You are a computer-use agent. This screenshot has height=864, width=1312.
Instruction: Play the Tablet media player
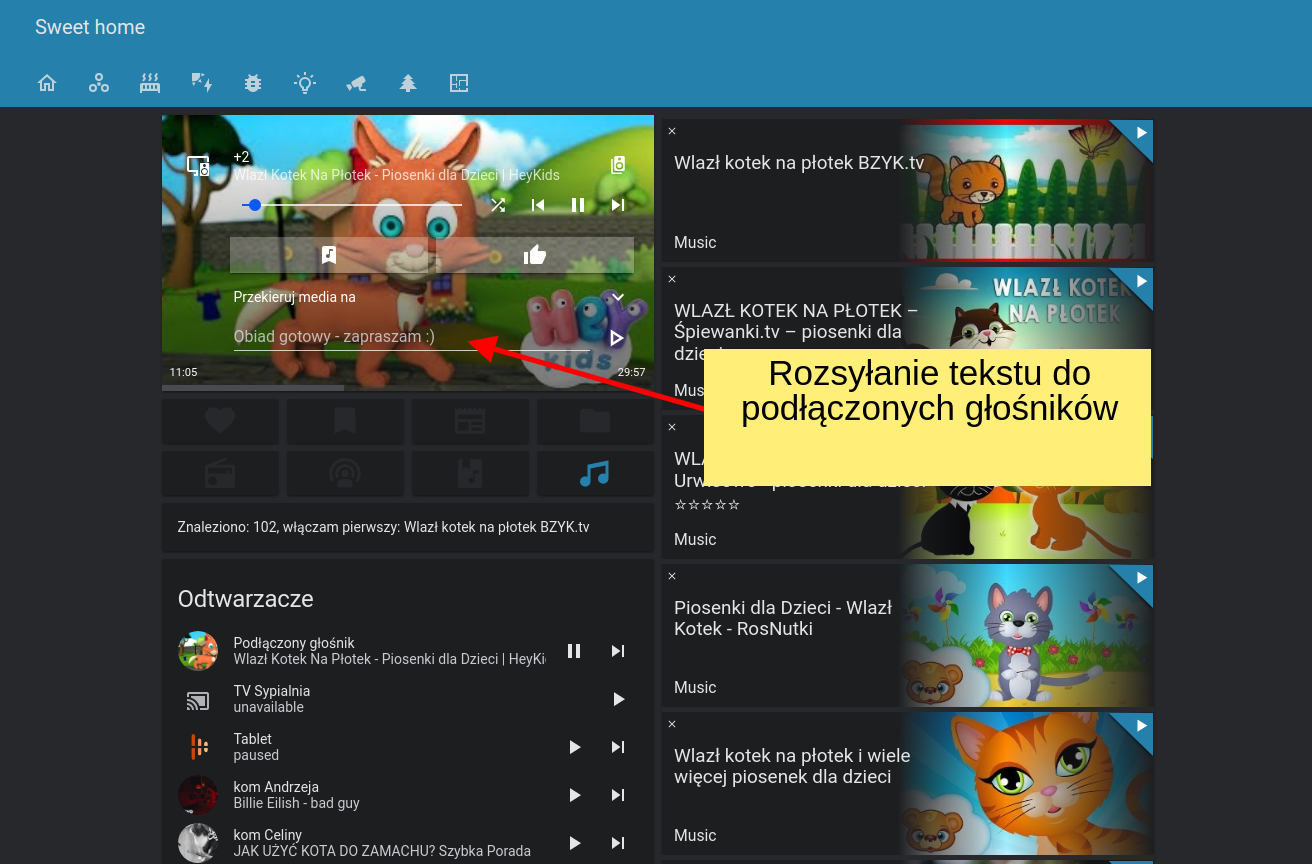point(575,747)
